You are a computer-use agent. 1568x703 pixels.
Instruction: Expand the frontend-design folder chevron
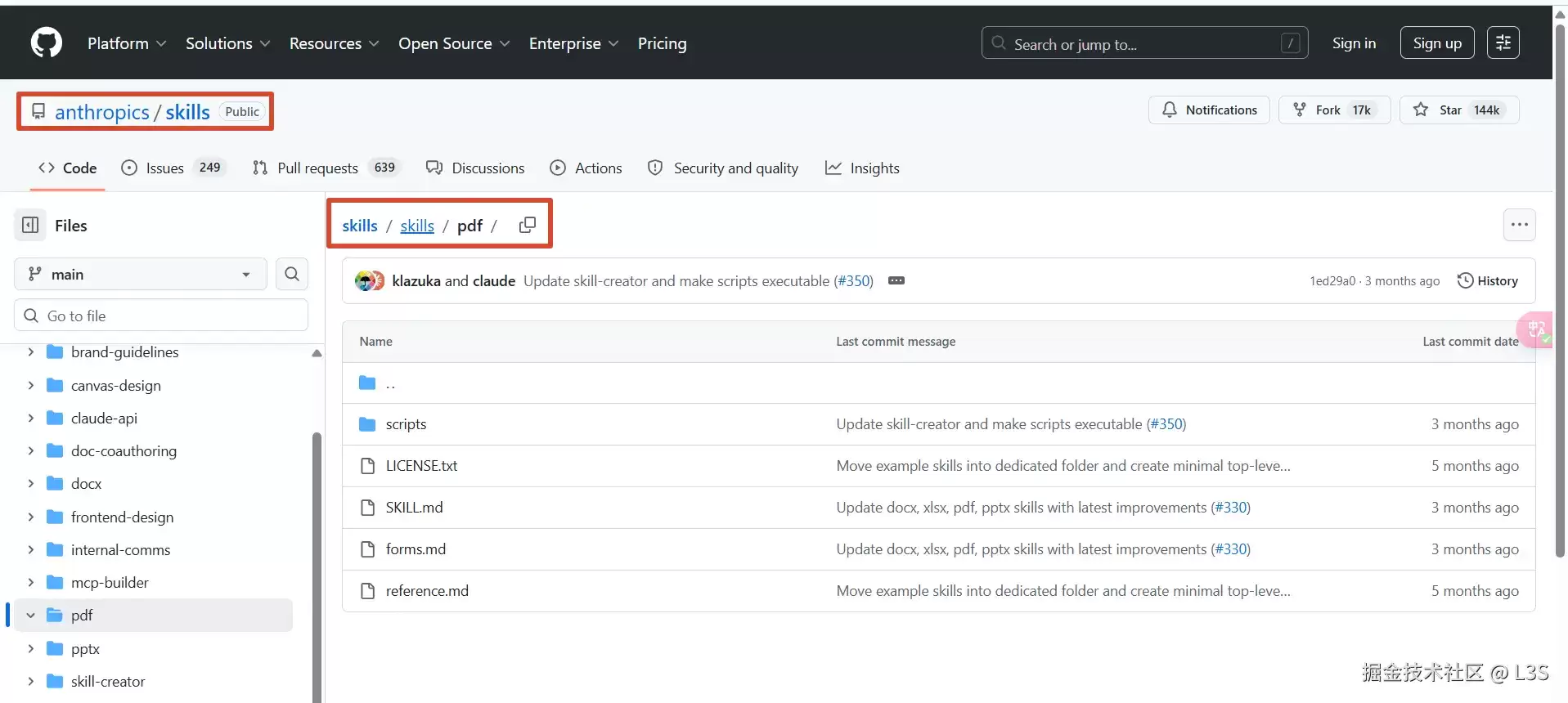click(x=30, y=517)
